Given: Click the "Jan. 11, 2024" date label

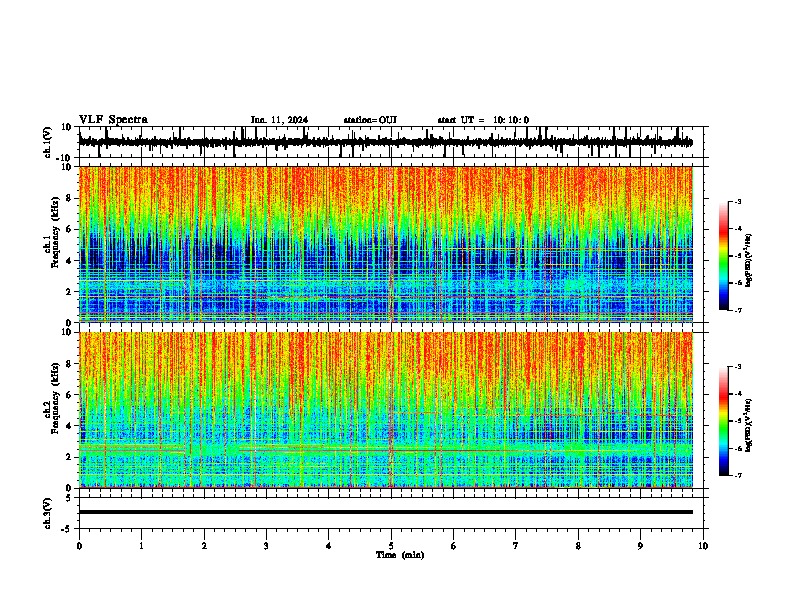Looking at the screenshot, I should [x=279, y=120].
